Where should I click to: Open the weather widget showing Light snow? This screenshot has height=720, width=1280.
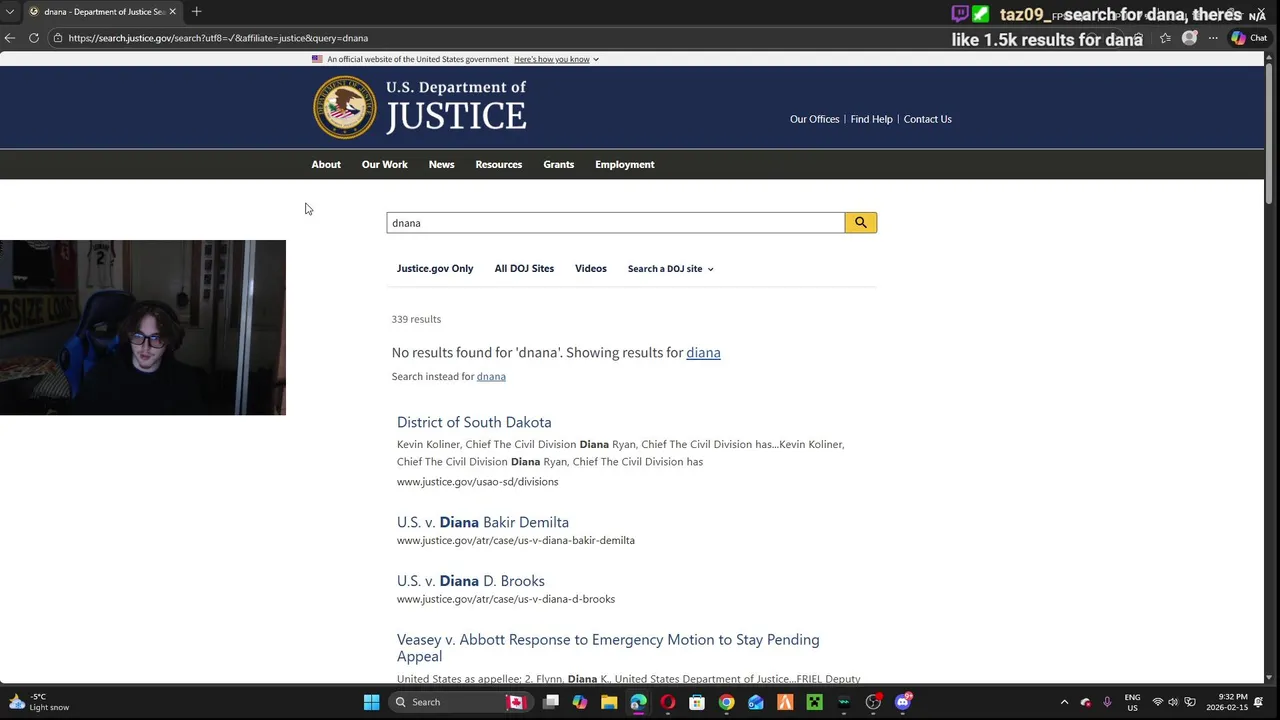click(x=38, y=702)
